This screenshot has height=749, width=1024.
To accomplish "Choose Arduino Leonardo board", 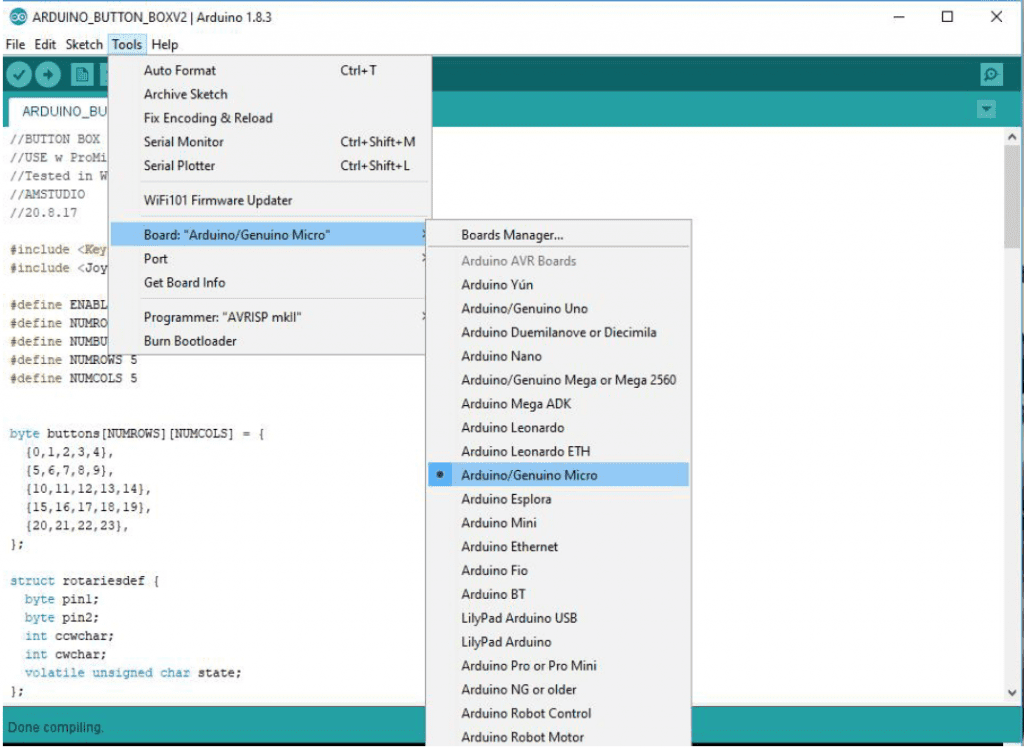I will tap(512, 428).
